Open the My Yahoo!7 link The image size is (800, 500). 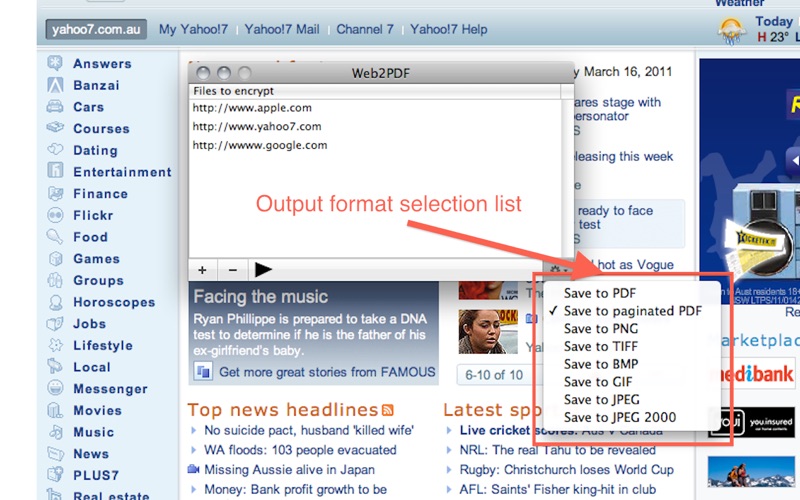click(193, 30)
